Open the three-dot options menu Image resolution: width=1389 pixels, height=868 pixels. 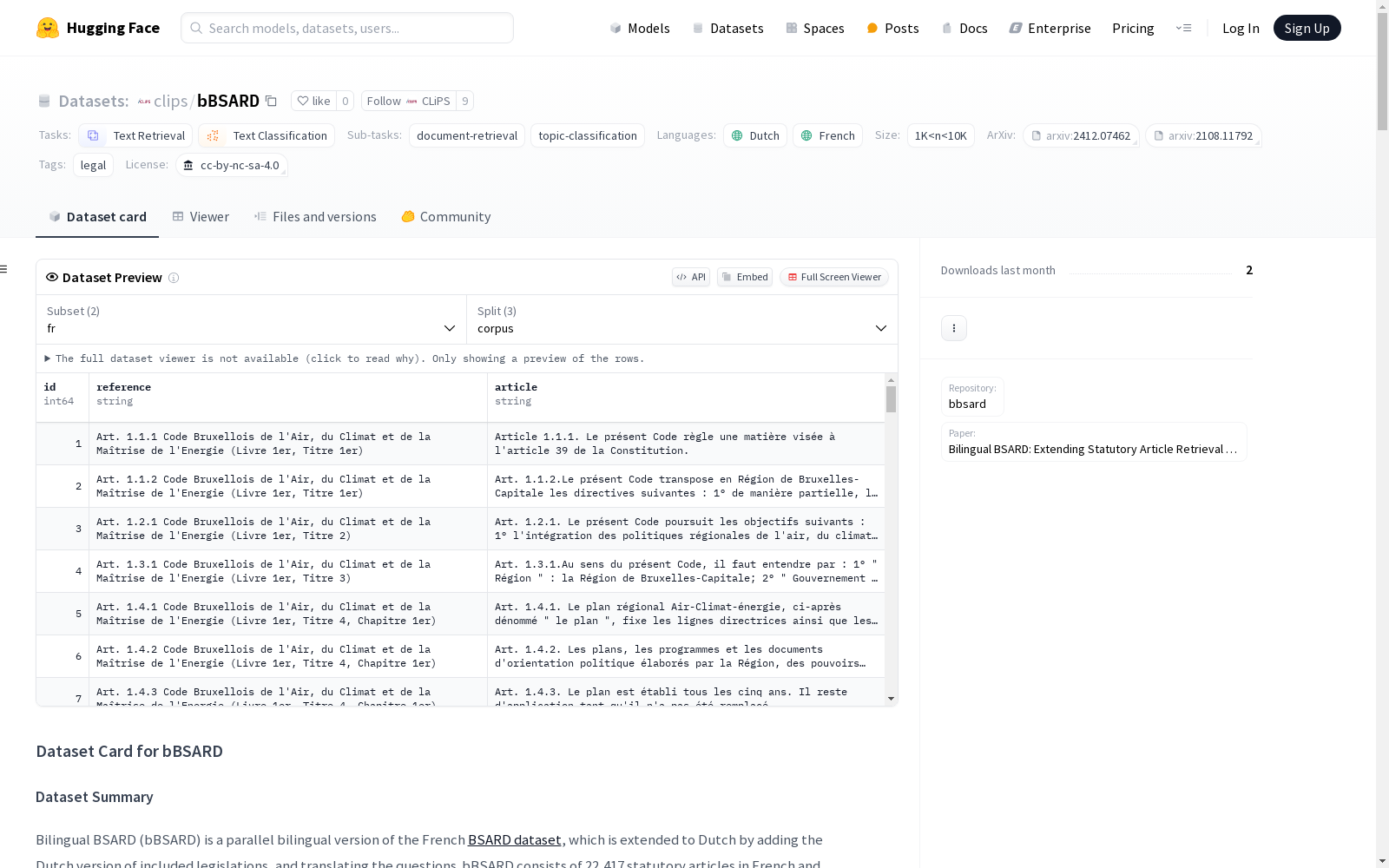point(954,328)
